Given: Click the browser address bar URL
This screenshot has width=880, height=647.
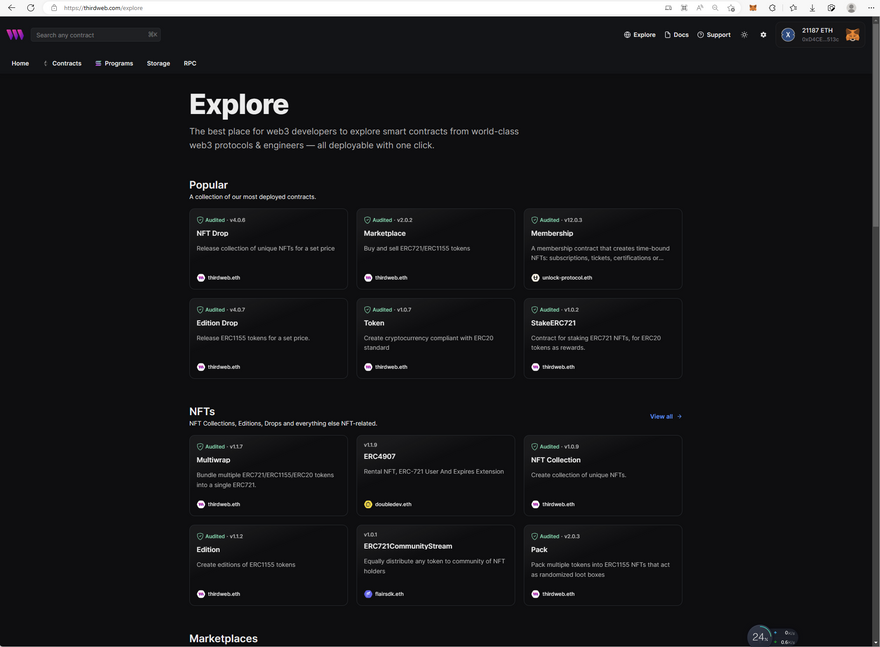Looking at the screenshot, I should tap(103, 8).
